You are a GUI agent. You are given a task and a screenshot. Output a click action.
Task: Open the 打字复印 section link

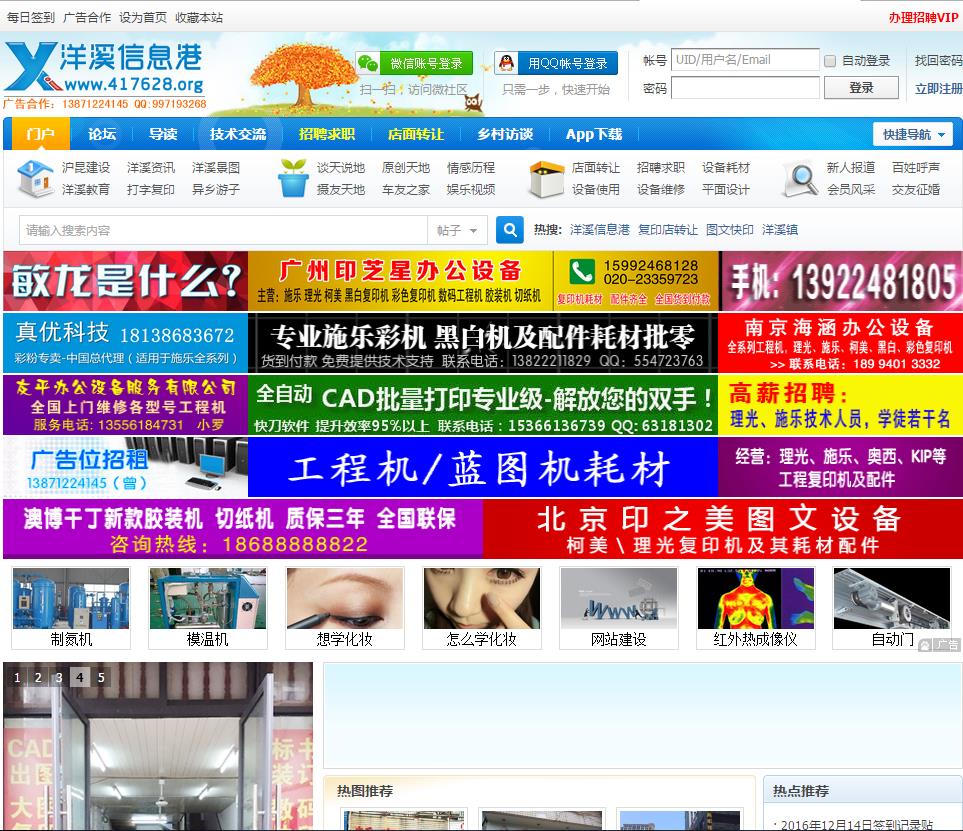[151, 190]
